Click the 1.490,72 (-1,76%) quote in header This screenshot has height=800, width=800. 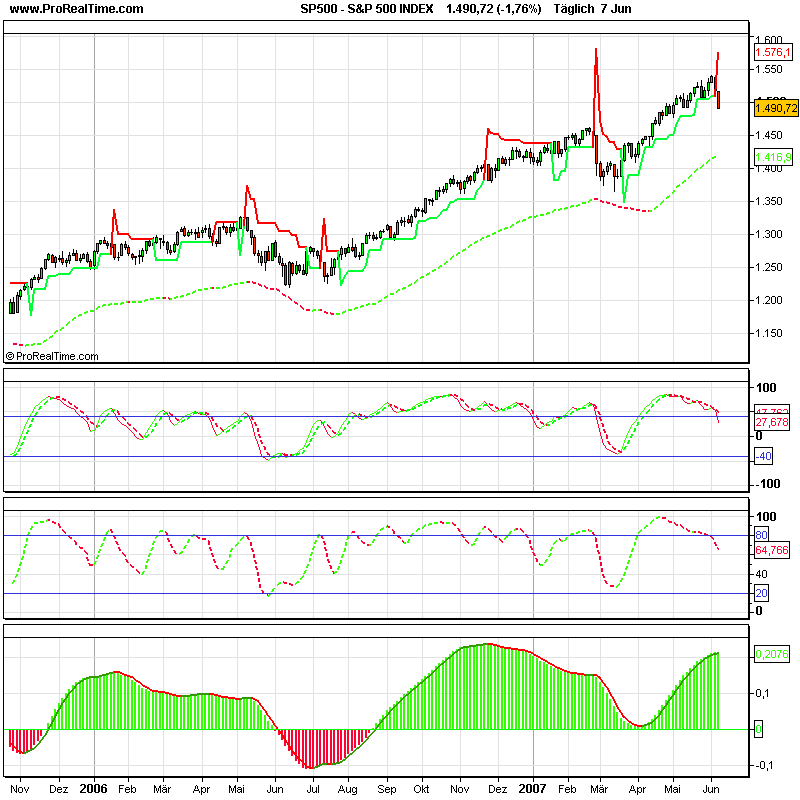pos(493,9)
